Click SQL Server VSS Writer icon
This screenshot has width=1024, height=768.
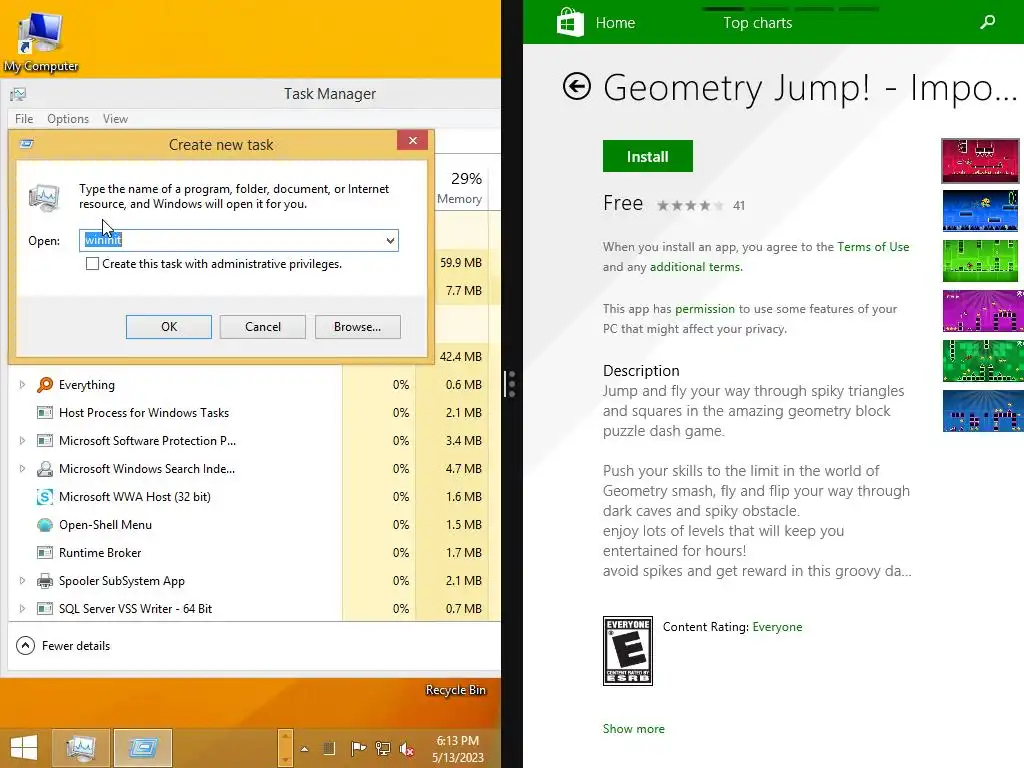(x=44, y=609)
